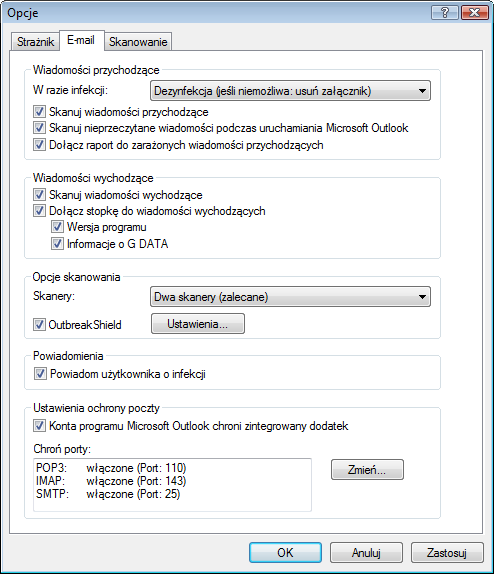Switch to the Skanowanie tab

(138, 41)
